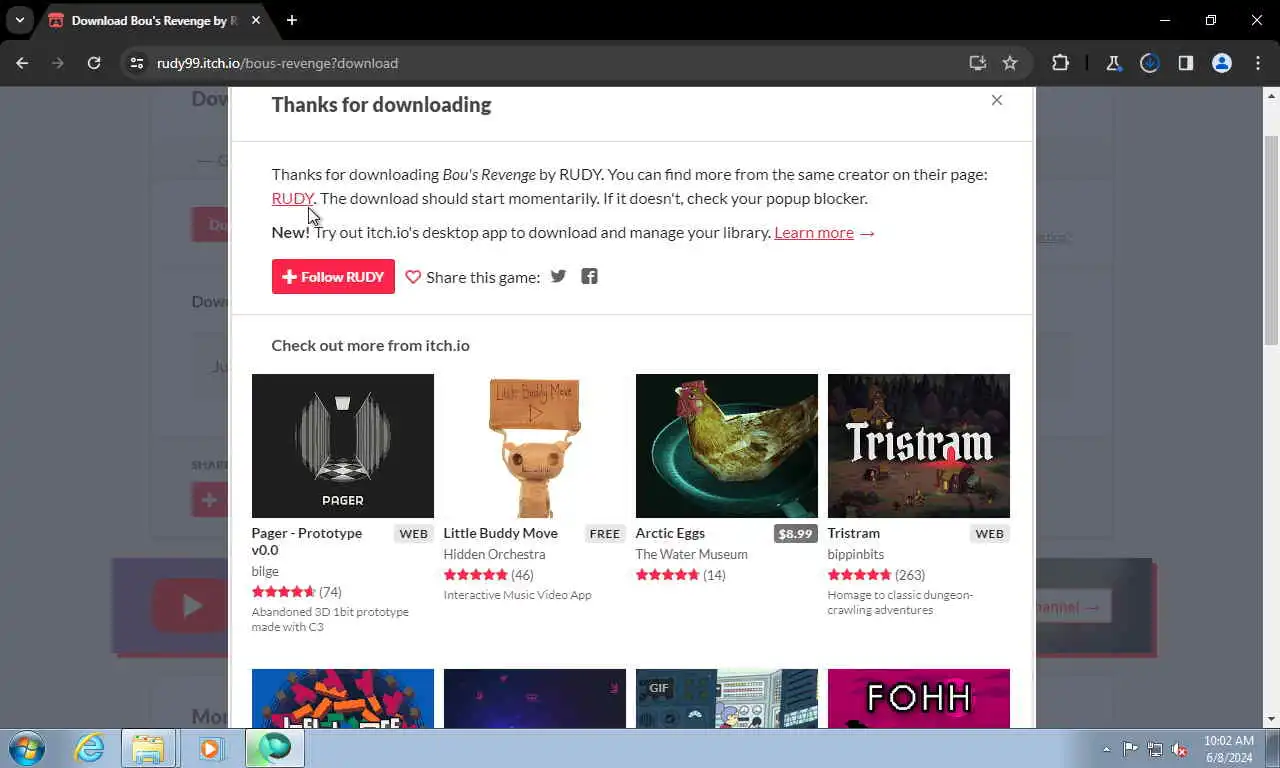The height and width of the screenshot is (768, 1280).
Task: Click Little Buddy Move title link
Action: (x=500, y=533)
